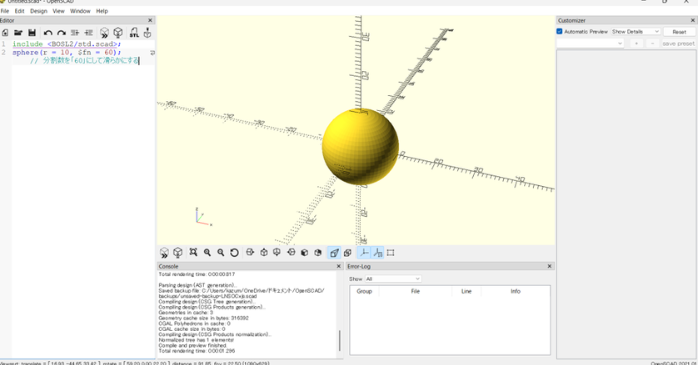Viewport: 698px width, 365px height.
Task: Close the Editor panel
Action: point(150,20)
